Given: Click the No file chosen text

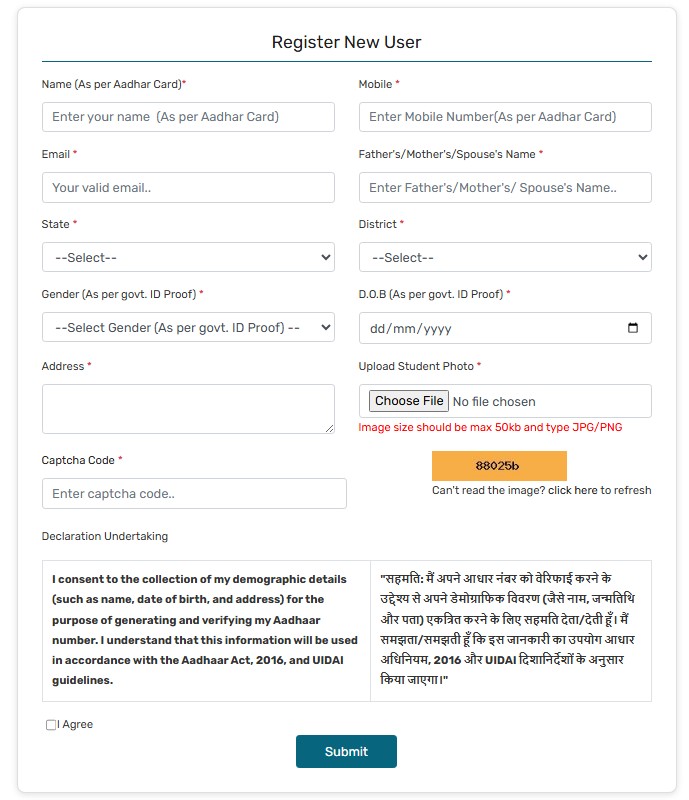Looking at the screenshot, I should tap(494, 402).
